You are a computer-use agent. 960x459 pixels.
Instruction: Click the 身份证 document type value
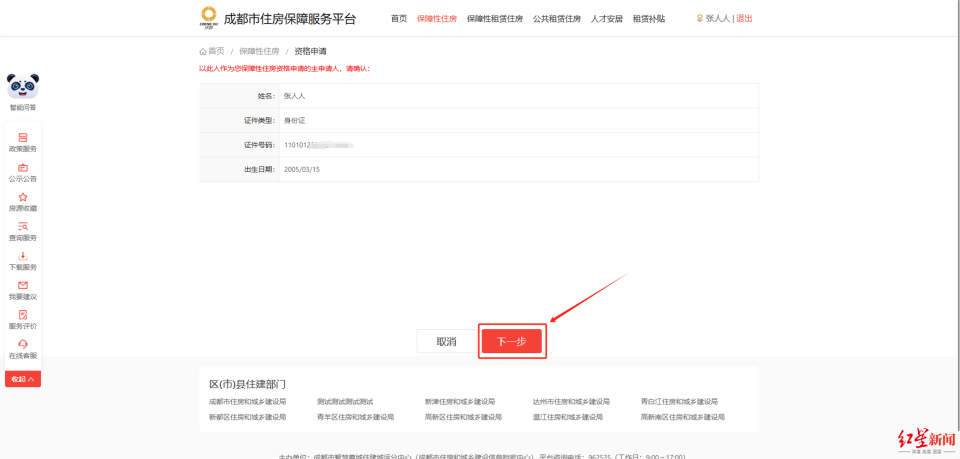(294, 121)
